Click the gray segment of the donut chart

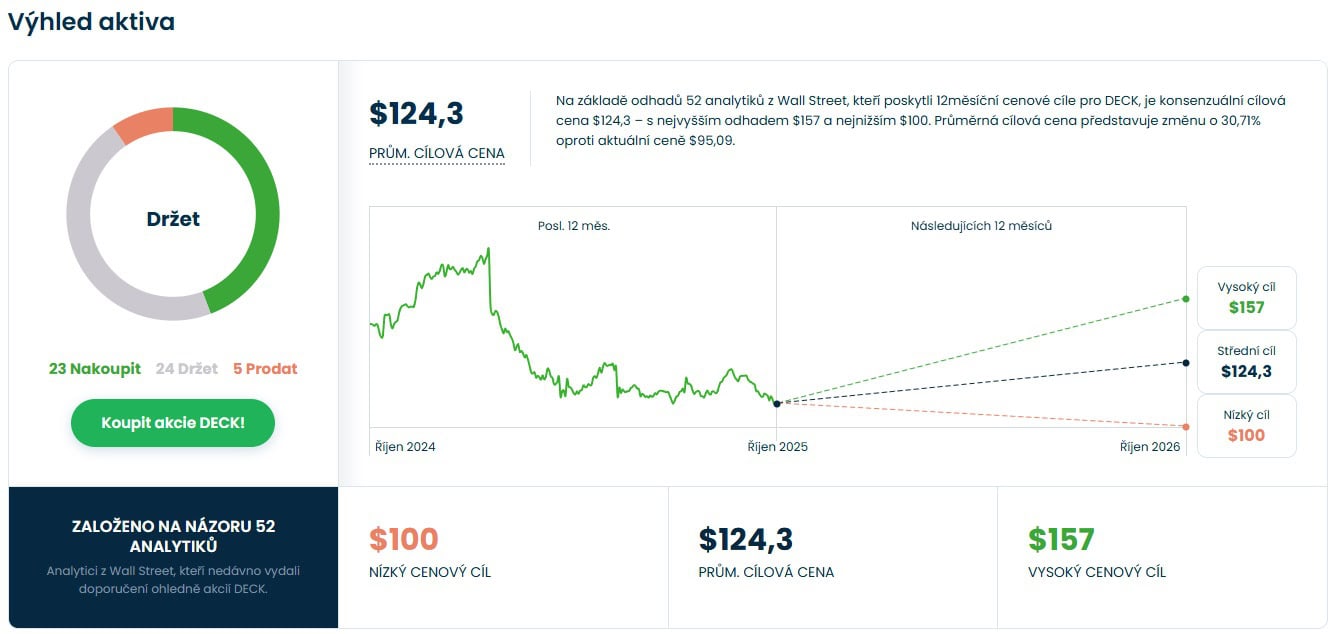pos(95,250)
